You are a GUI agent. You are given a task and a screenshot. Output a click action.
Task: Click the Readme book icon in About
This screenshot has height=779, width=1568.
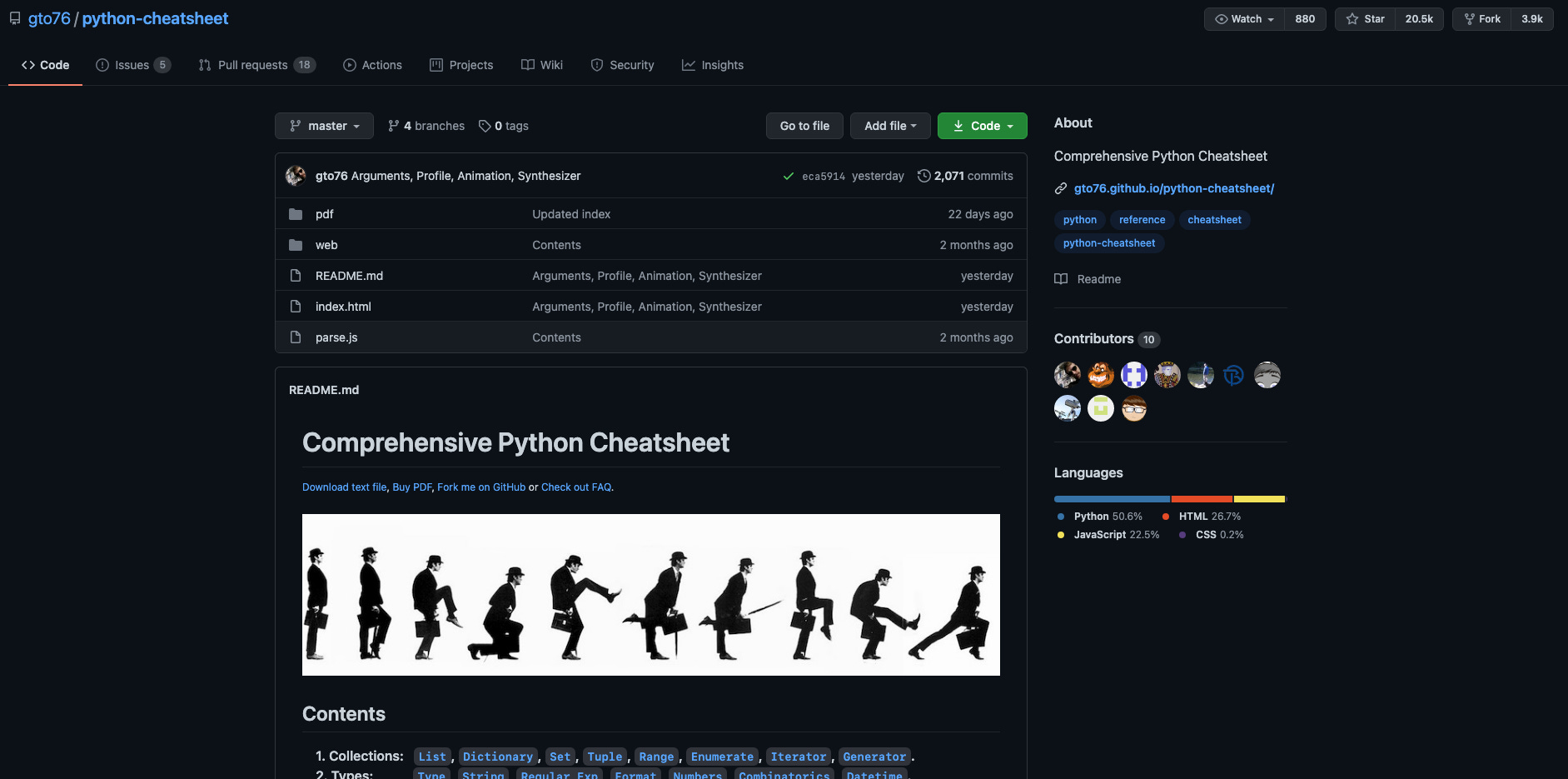pyautogui.click(x=1061, y=279)
